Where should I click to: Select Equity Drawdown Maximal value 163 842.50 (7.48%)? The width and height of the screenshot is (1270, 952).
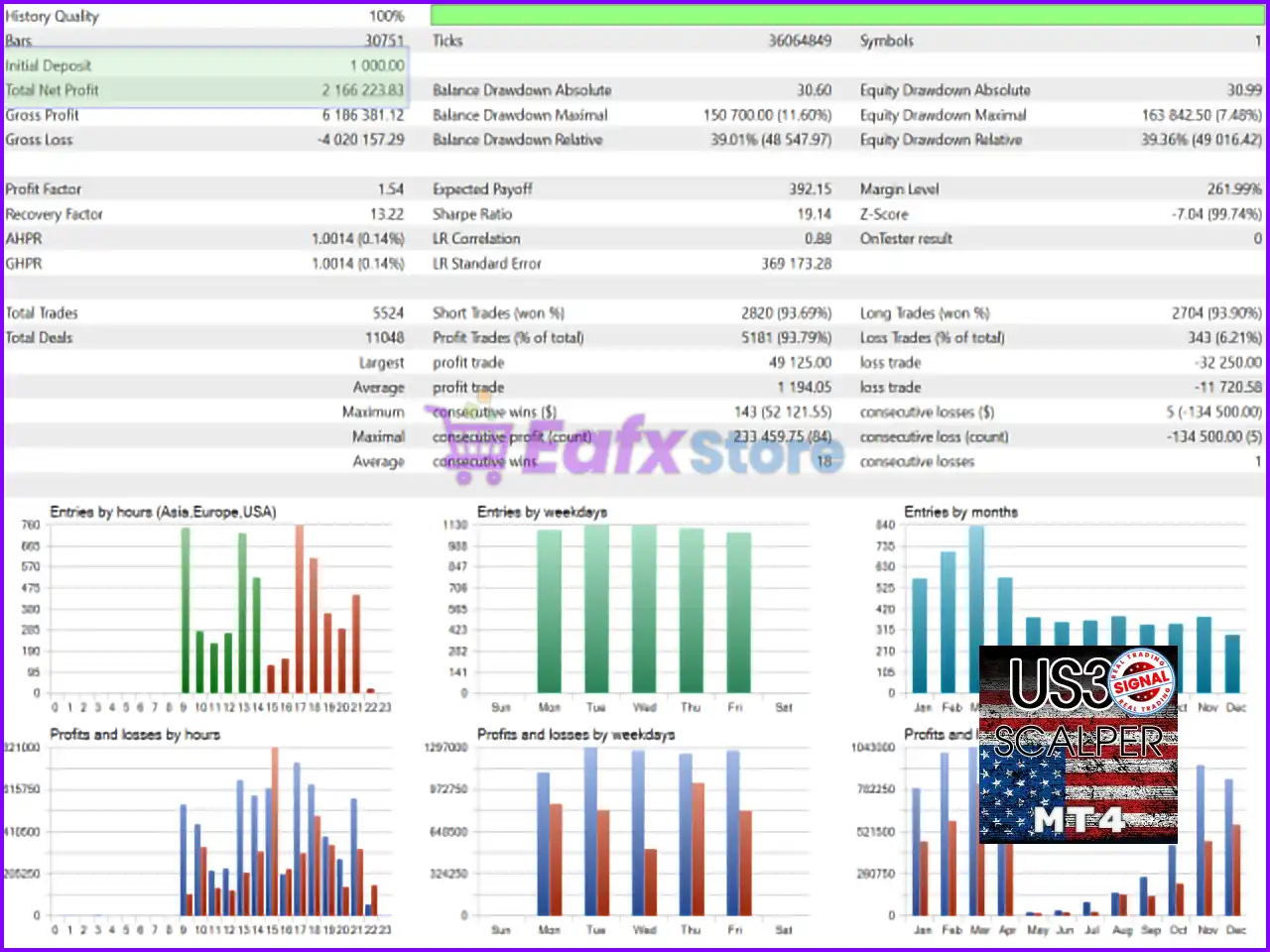[1202, 115]
